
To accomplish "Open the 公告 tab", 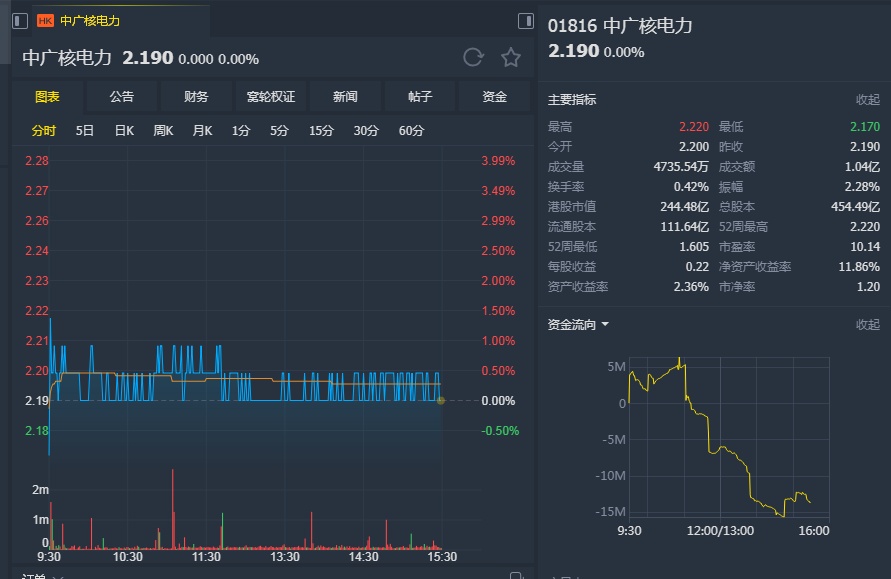I will [x=122, y=97].
